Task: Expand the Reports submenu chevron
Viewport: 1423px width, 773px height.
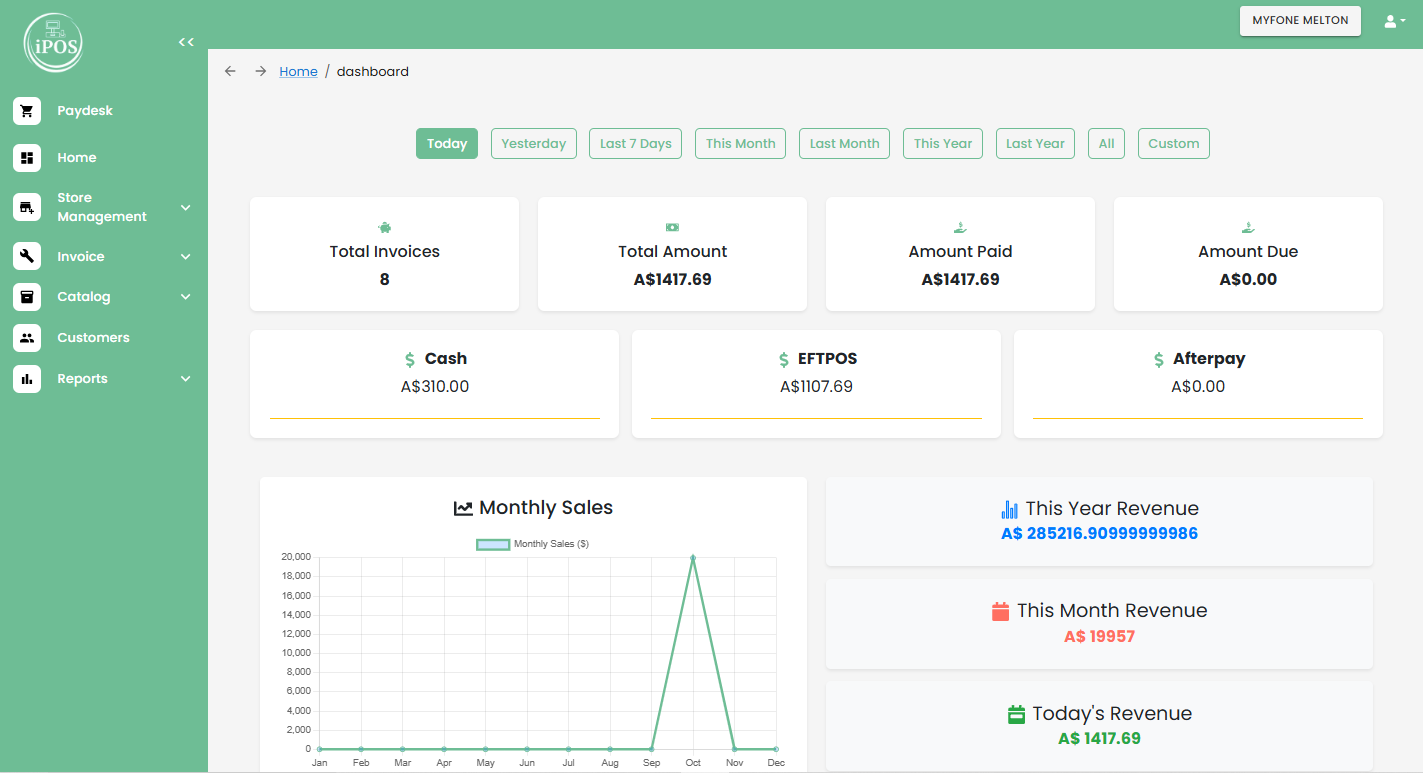Action: click(185, 379)
